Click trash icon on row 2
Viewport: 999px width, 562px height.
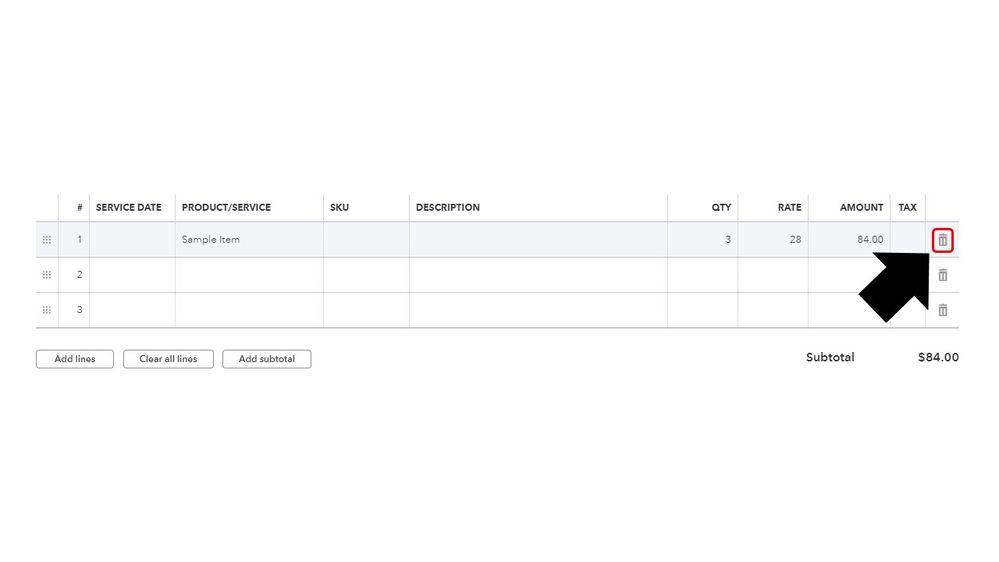tap(942, 275)
